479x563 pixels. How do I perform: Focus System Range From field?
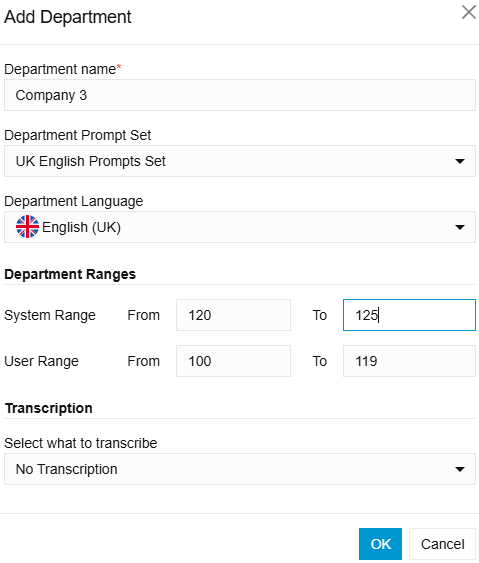click(x=233, y=315)
